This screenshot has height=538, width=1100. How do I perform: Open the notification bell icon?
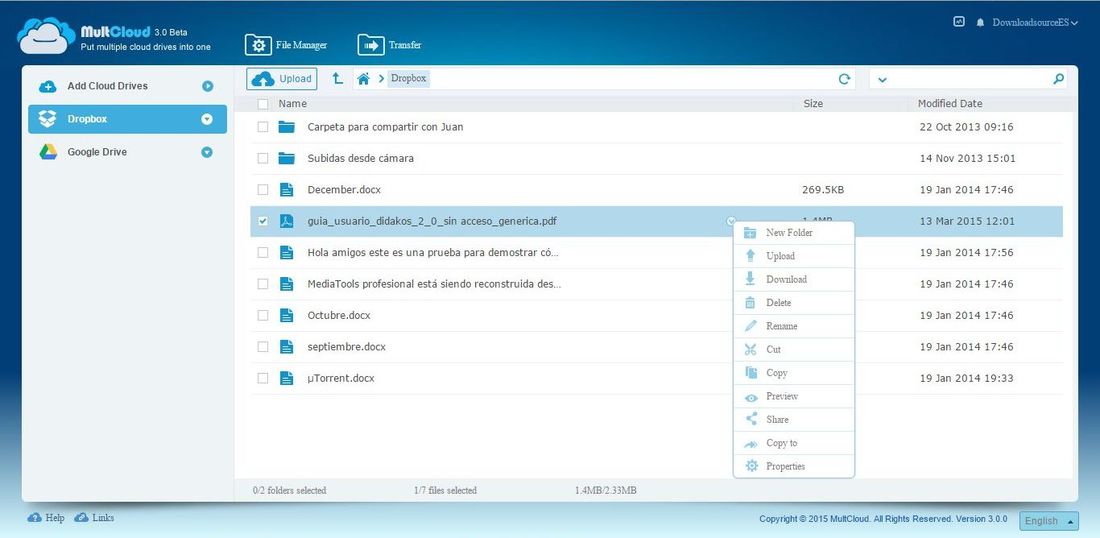(980, 22)
